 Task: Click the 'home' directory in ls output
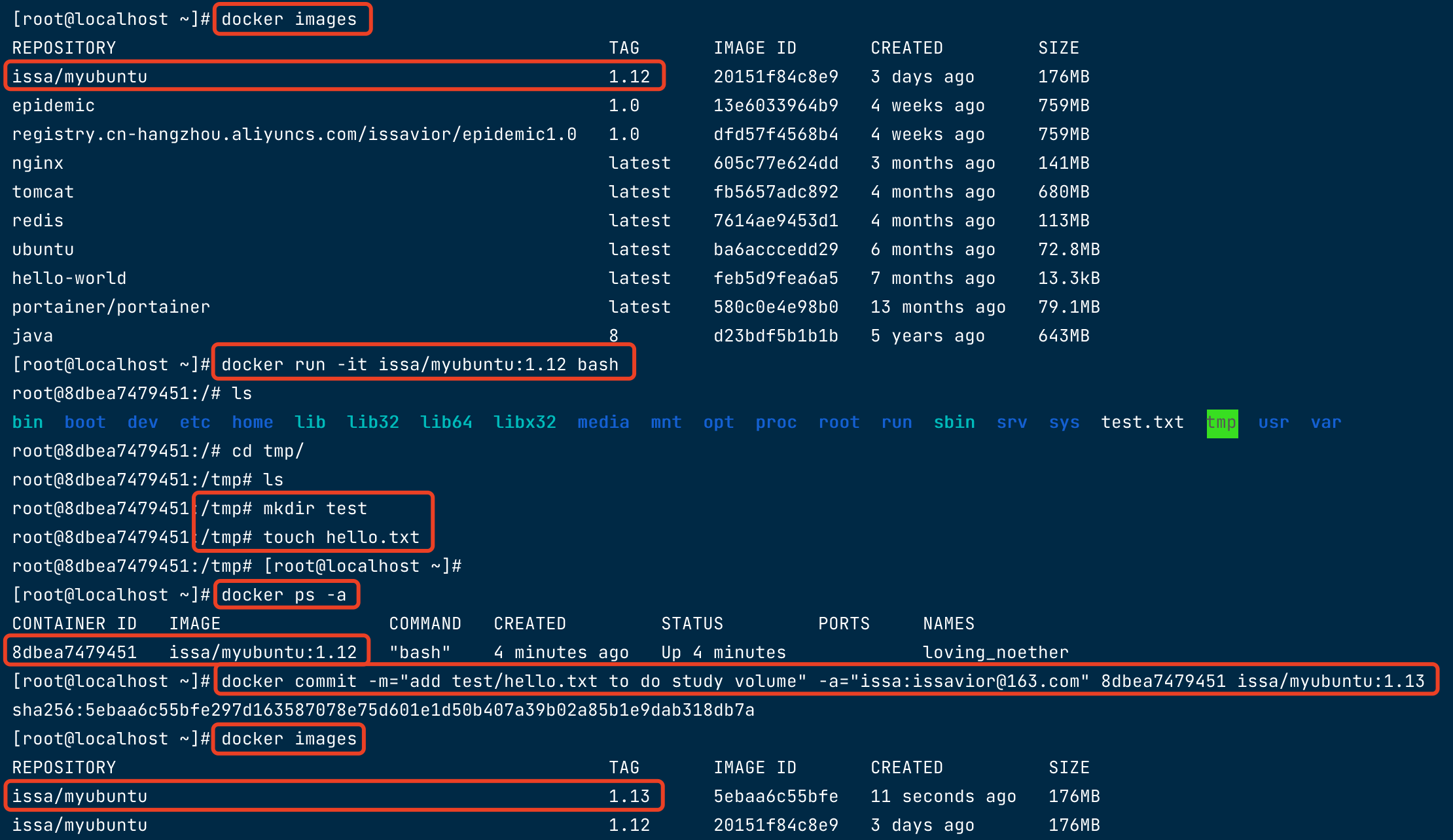tap(253, 422)
